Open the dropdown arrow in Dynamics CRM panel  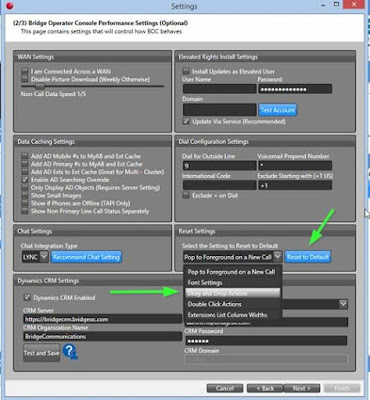click(x=343, y=304)
